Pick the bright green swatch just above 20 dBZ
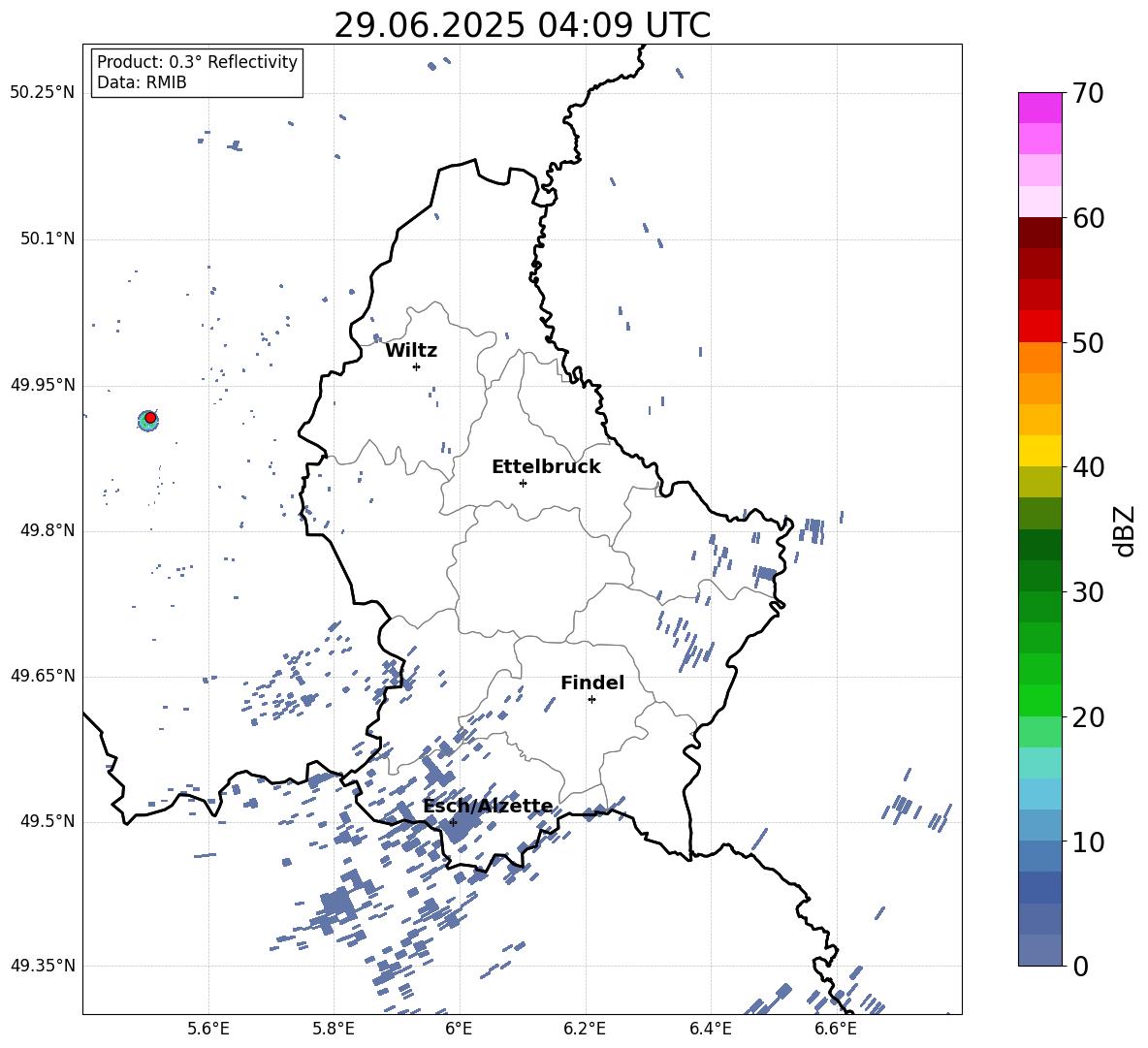The image size is (1148, 1048). (x=1040, y=700)
